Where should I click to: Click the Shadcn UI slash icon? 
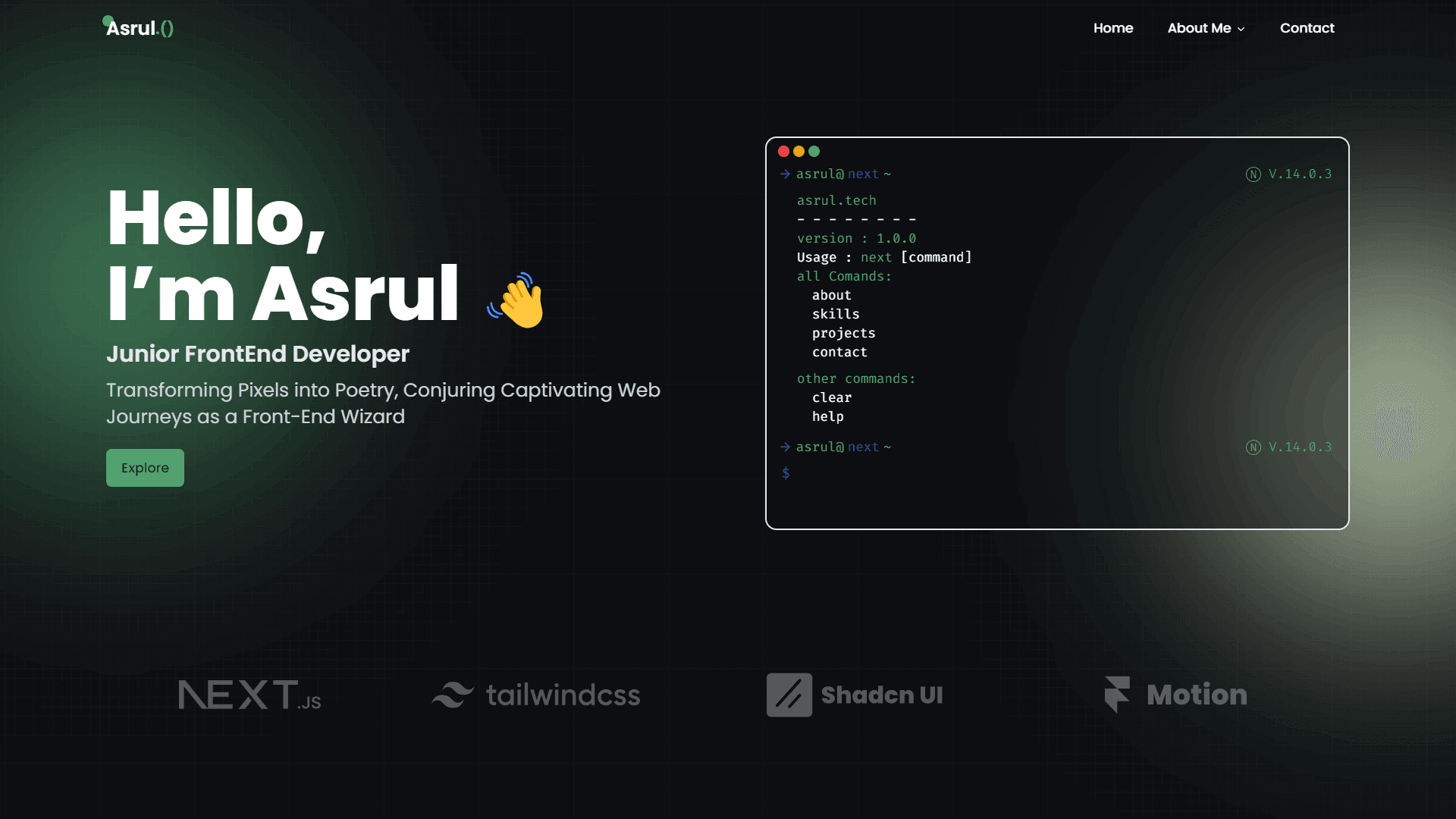[789, 695]
